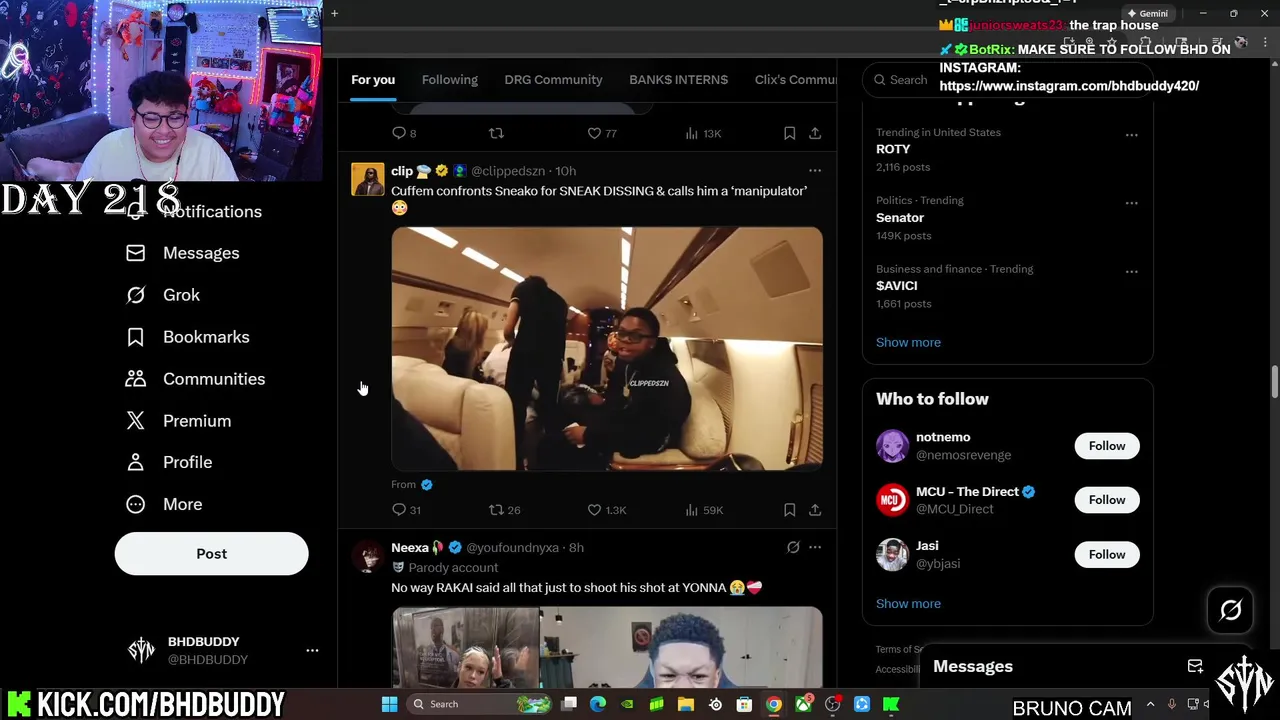Open Windows Start menu
Viewport: 1280px width, 720px height.
pos(389,704)
